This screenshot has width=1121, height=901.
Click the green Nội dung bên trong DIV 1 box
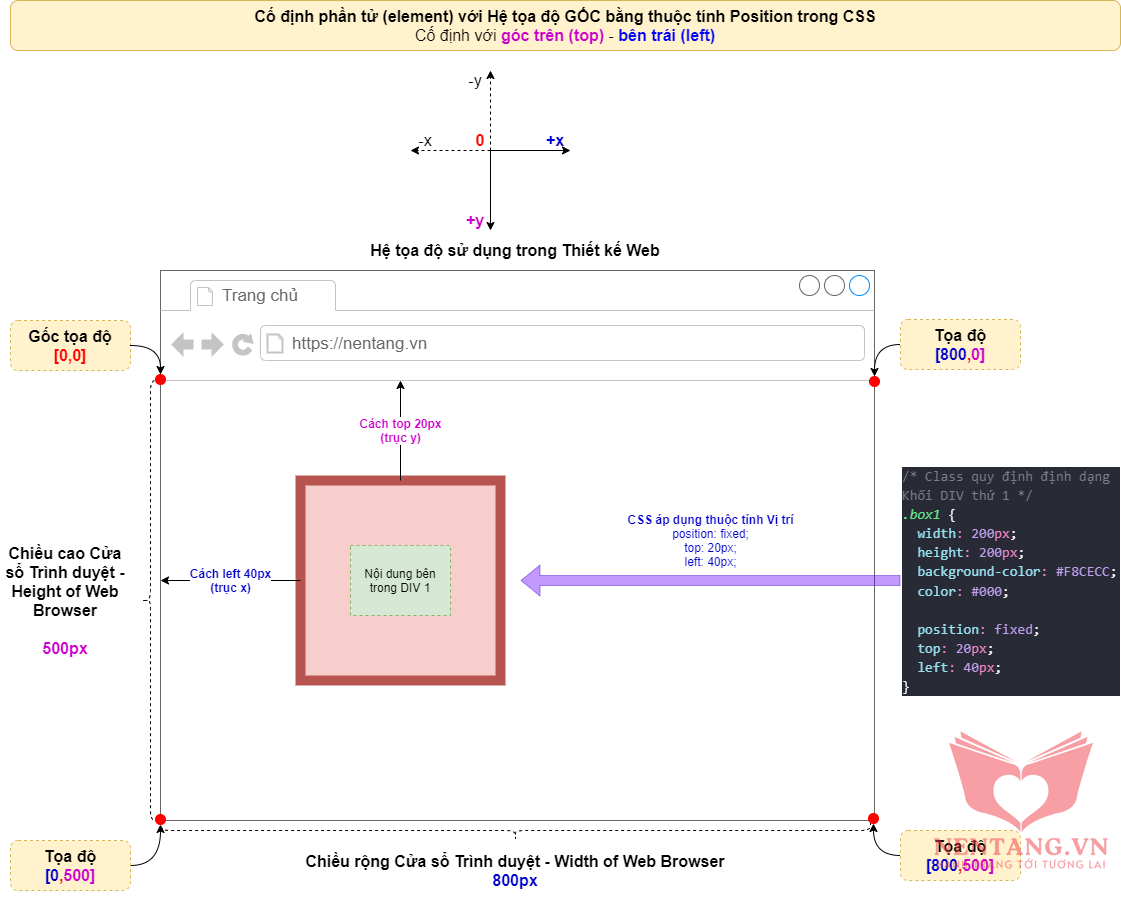click(400, 580)
